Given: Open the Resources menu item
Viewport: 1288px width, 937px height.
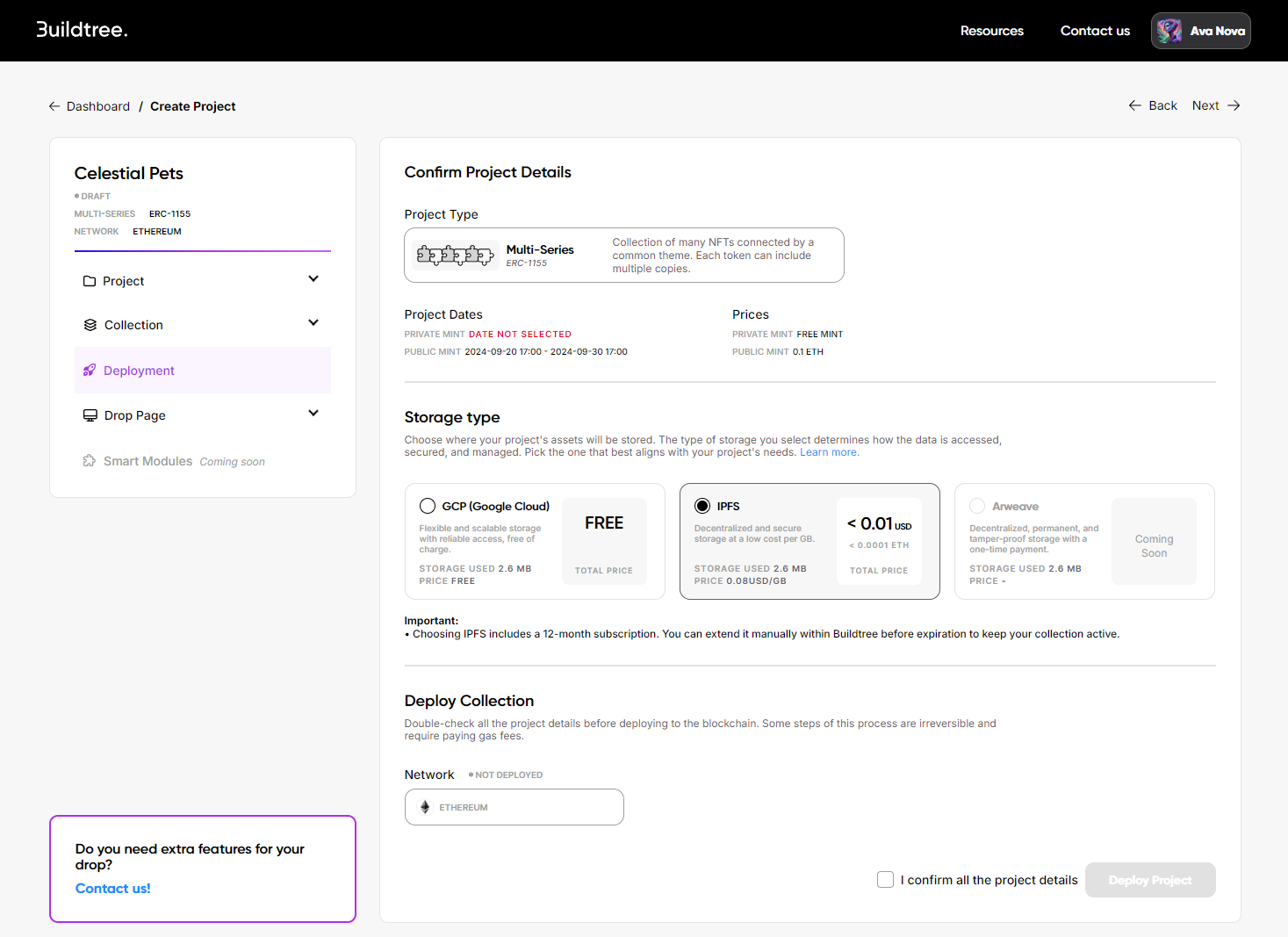Looking at the screenshot, I should pyautogui.click(x=991, y=31).
